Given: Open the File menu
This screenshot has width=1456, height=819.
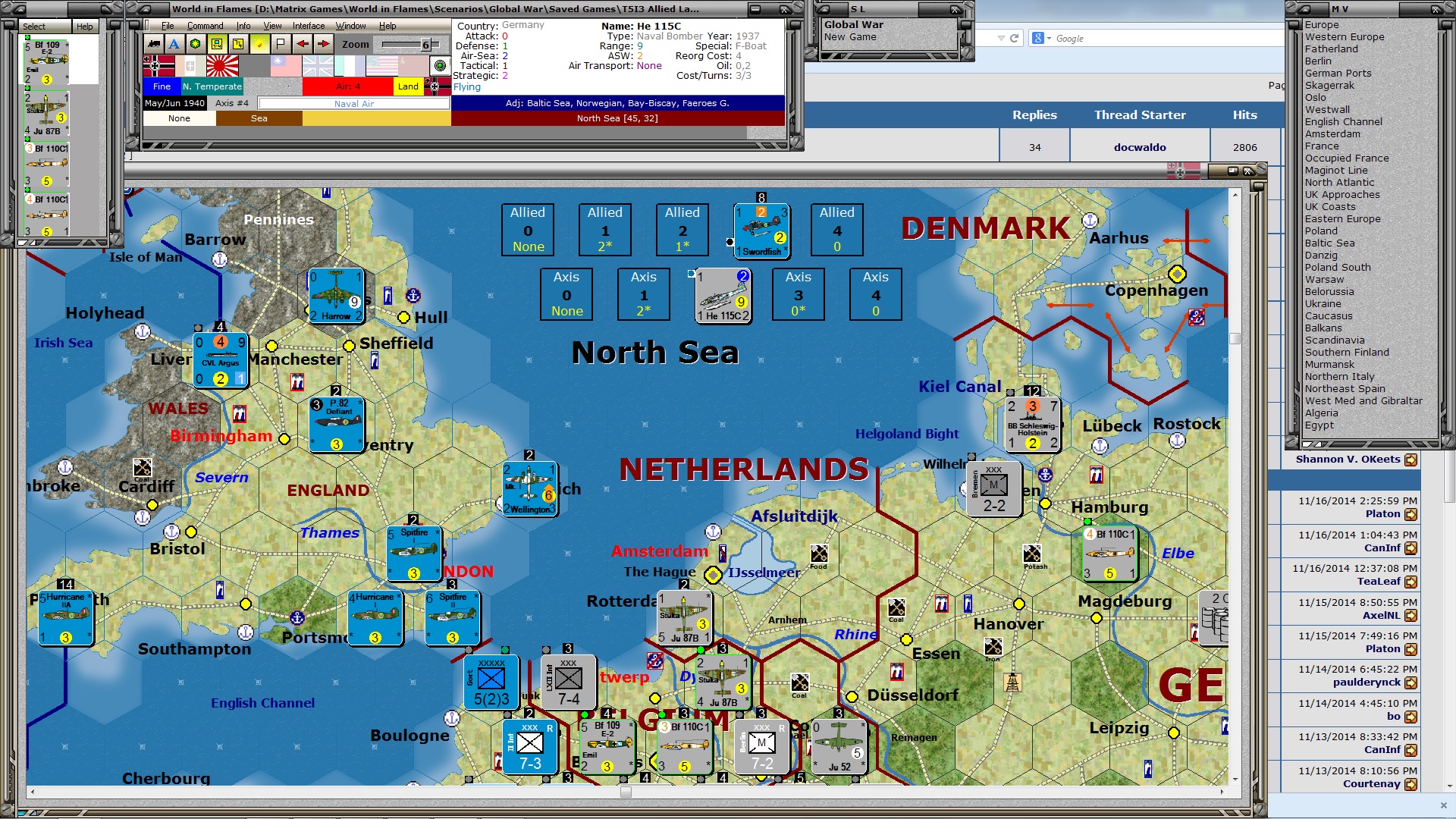Looking at the screenshot, I should pyautogui.click(x=168, y=26).
